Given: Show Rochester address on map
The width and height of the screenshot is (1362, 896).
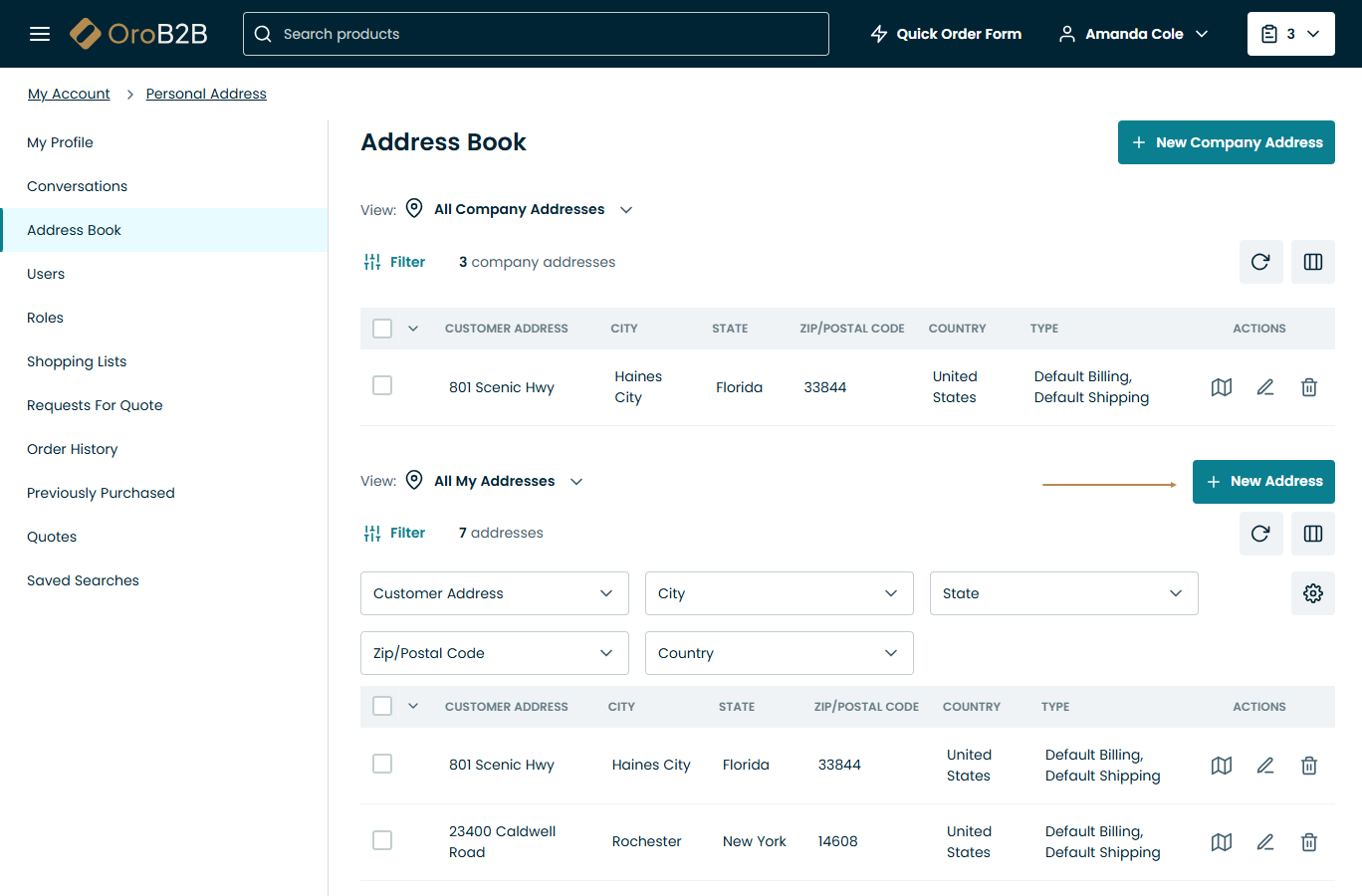Looking at the screenshot, I should 1222,842.
